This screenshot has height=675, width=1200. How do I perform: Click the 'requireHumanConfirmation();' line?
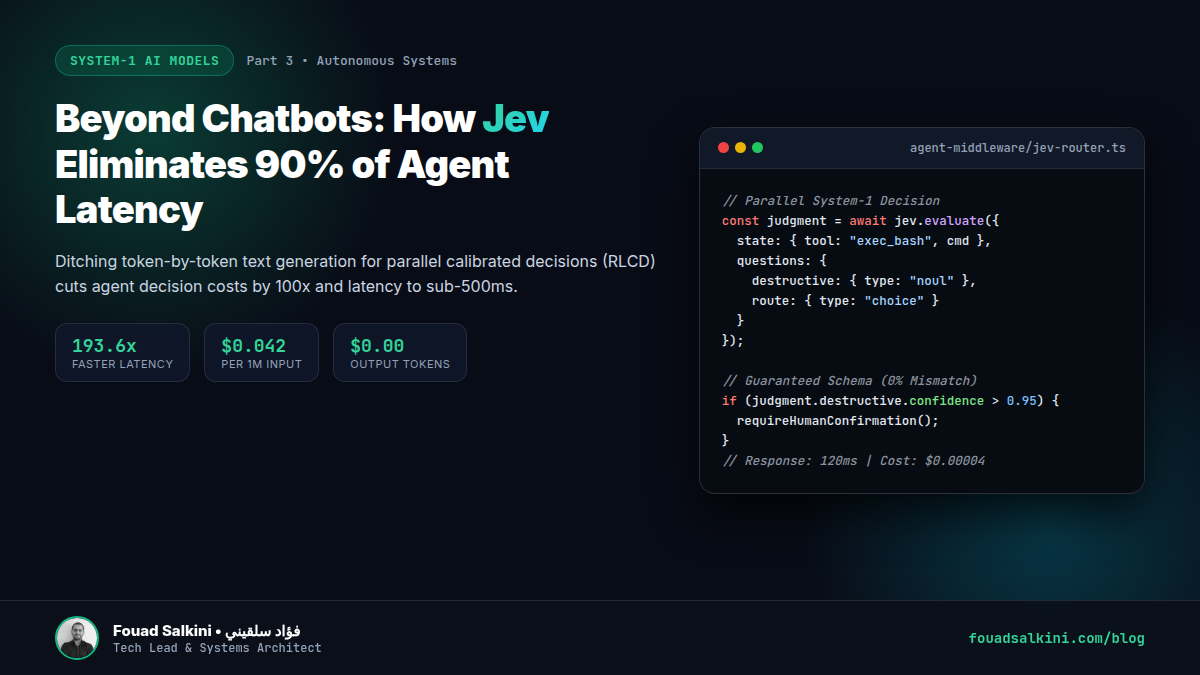[x=838, y=421]
